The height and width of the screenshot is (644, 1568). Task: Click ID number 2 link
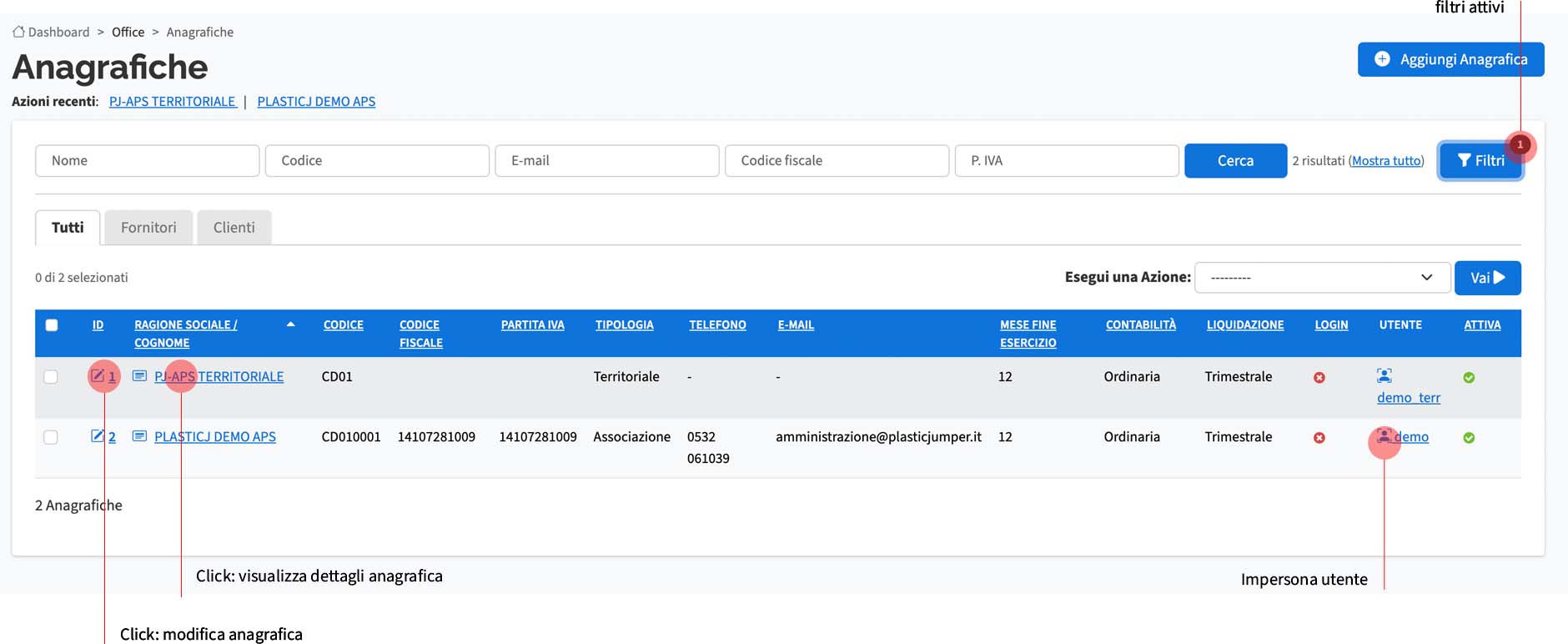[112, 437]
